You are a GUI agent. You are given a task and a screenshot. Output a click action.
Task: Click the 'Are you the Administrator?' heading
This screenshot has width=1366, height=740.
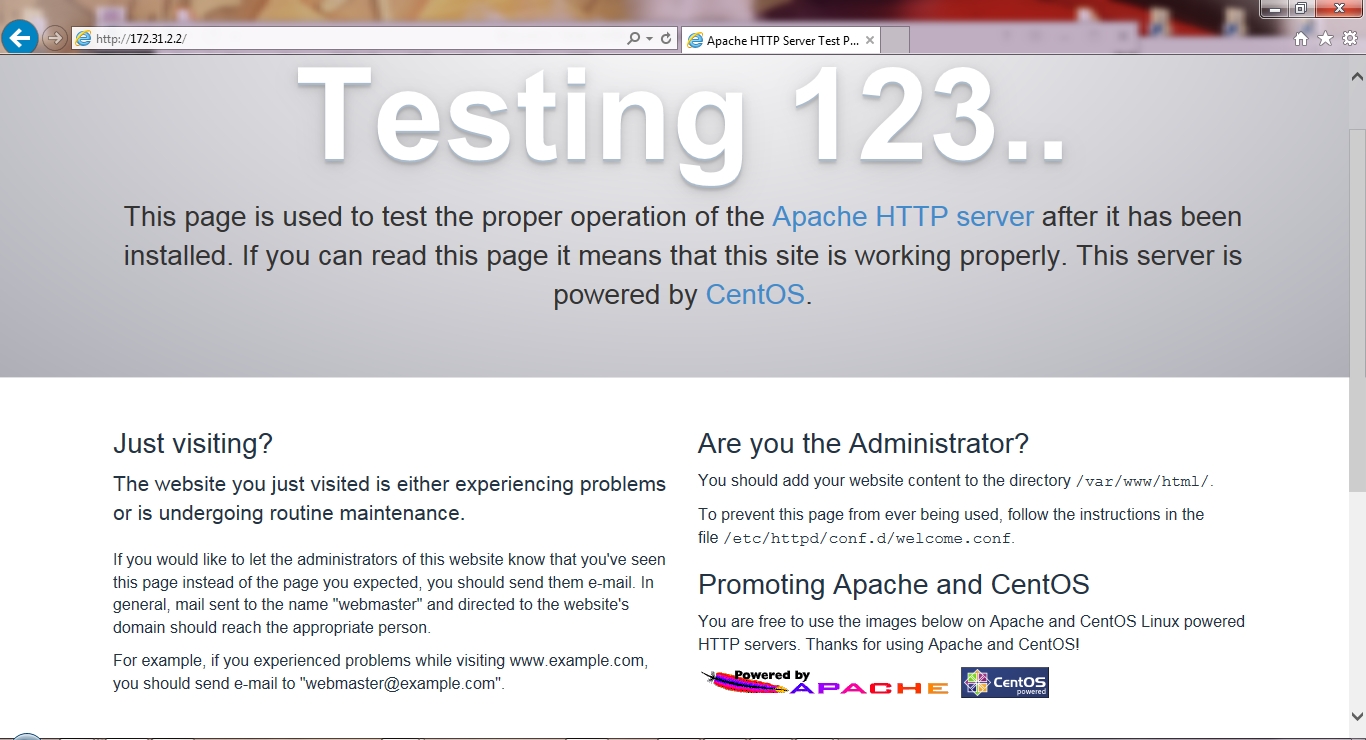pyautogui.click(x=863, y=444)
